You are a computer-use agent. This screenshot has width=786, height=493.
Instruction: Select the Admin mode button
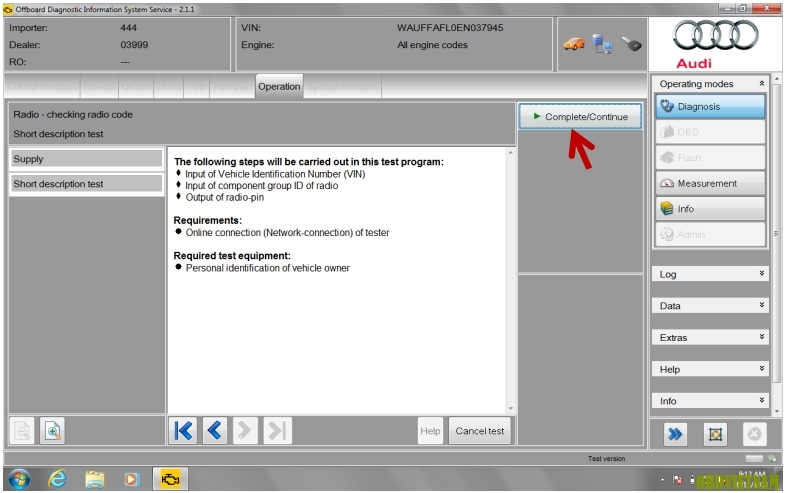point(710,234)
